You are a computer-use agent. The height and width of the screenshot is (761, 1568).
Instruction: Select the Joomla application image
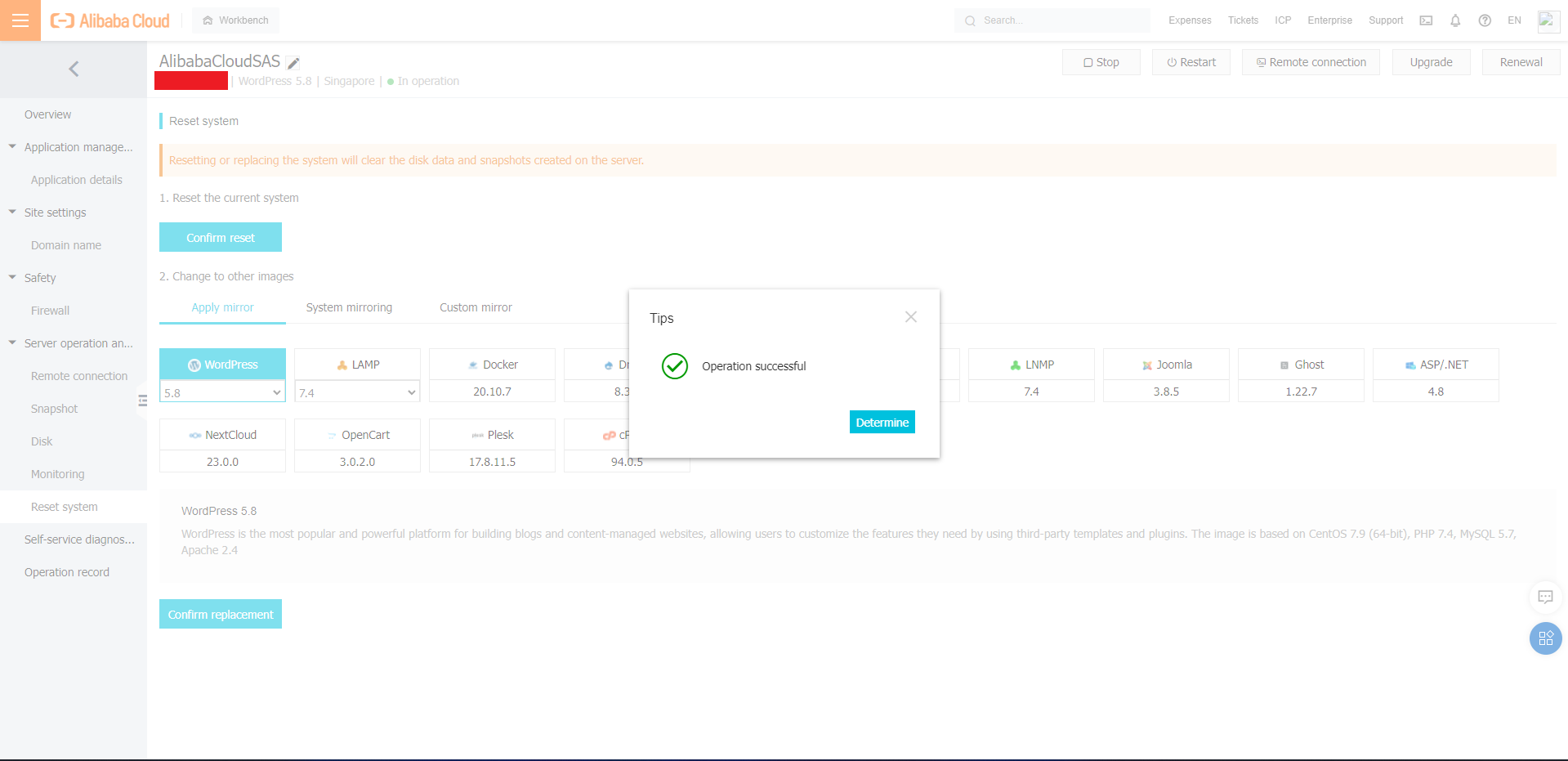1166,365
